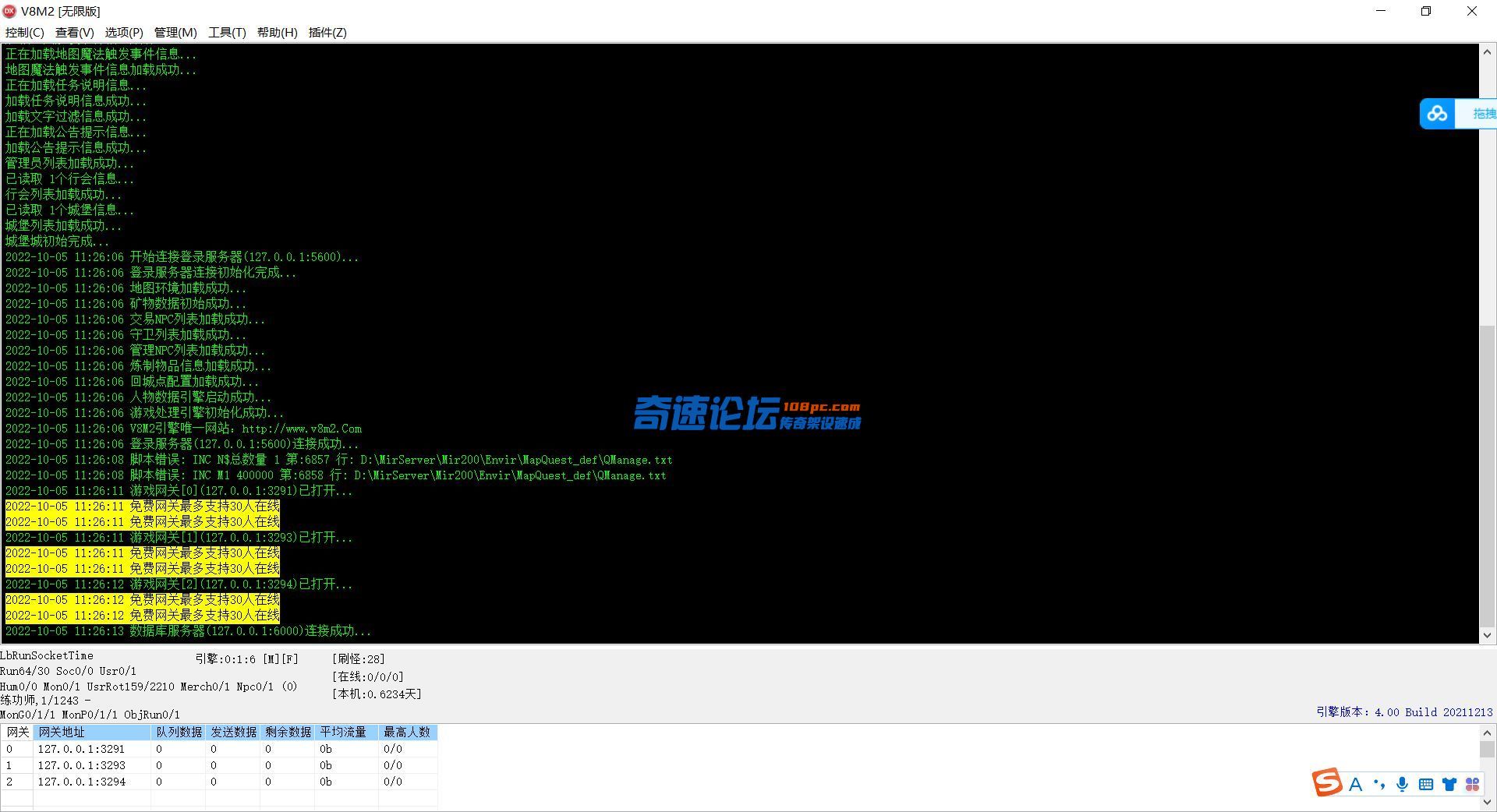Click the first 脚本错误 line numbered 6857
Screen dimensions: 1497x812
pos(338,460)
